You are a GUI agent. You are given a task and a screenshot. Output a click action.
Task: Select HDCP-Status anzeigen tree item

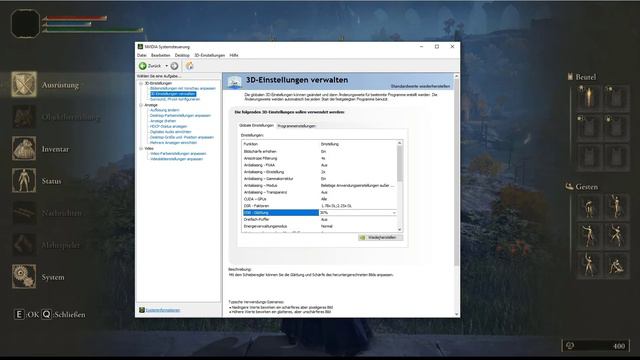coord(168,127)
